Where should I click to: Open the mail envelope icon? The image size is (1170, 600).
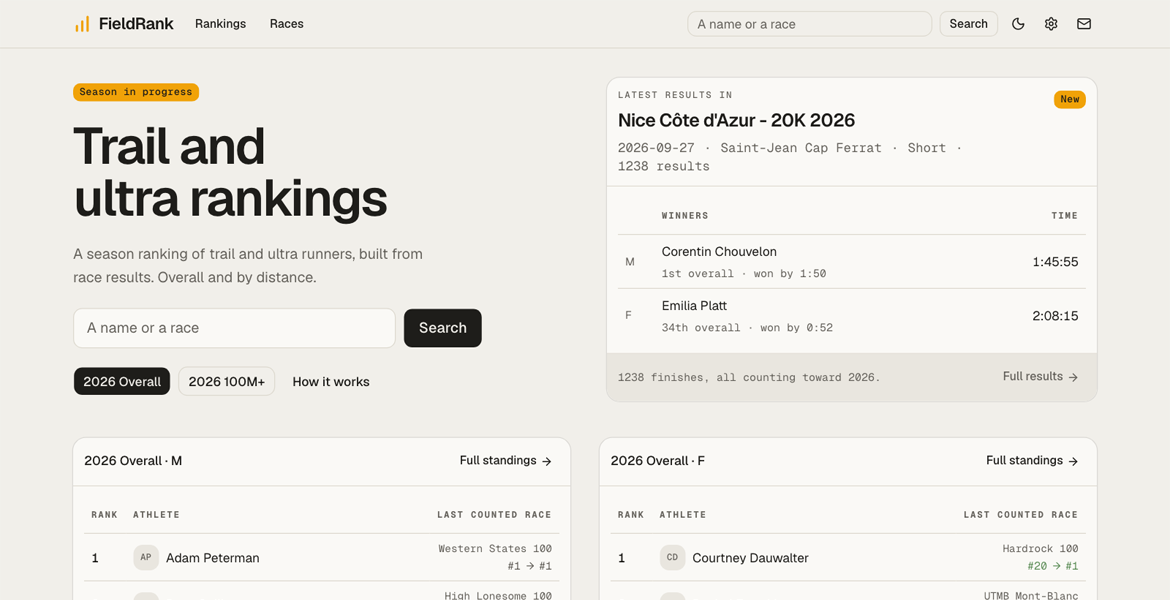click(1083, 24)
